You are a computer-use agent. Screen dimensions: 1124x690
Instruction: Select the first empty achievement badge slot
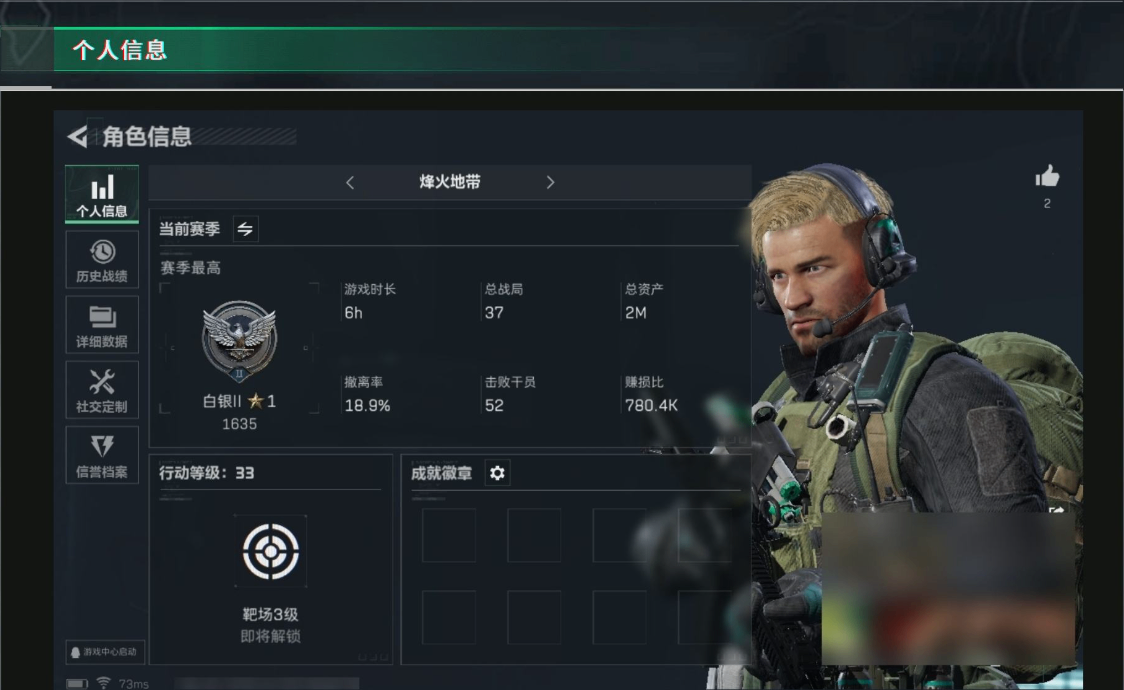pos(449,535)
